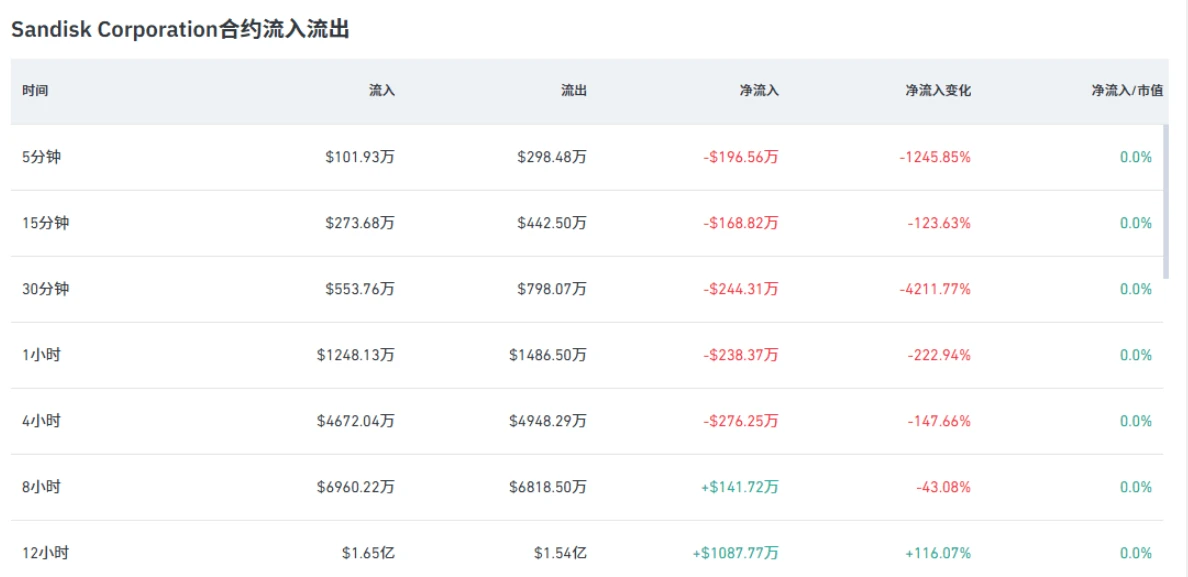Viewport: 1188px width, 577px height.
Task: Click the outflow value $1486.50万
Action: (x=548, y=355)
